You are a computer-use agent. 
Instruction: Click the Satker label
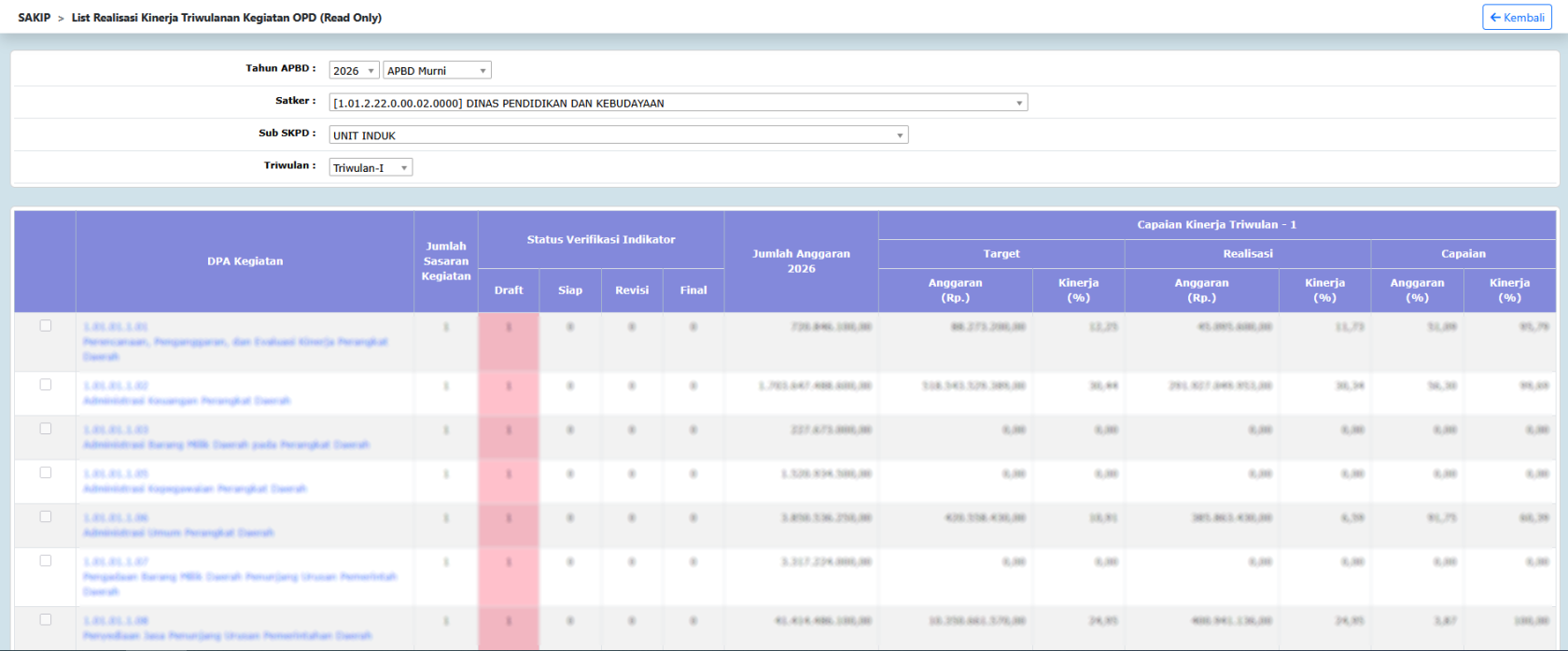pos(296,101)
